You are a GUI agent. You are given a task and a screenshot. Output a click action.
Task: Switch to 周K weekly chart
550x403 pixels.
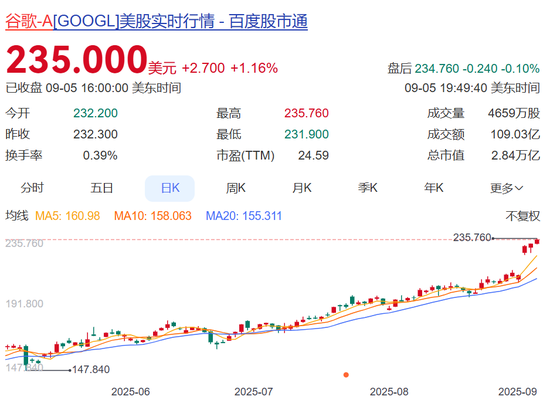(x=236, y=188)
